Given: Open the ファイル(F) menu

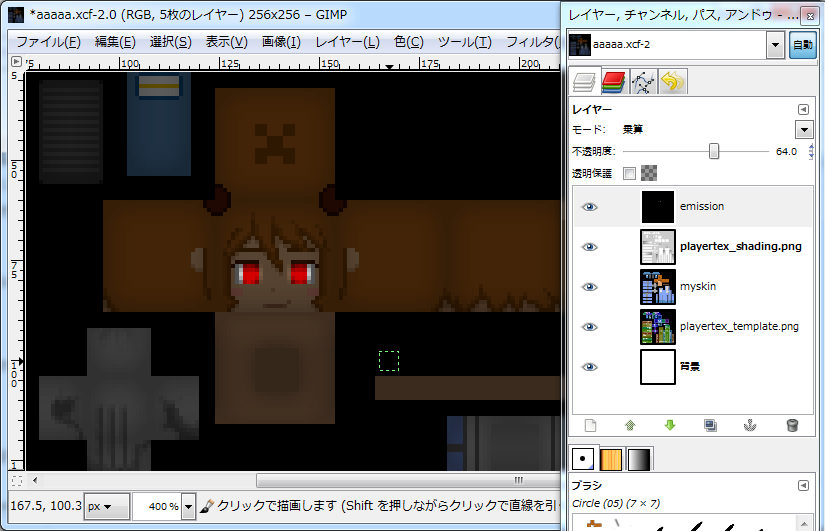Looking at the screenshot, I should coord(48,42).
